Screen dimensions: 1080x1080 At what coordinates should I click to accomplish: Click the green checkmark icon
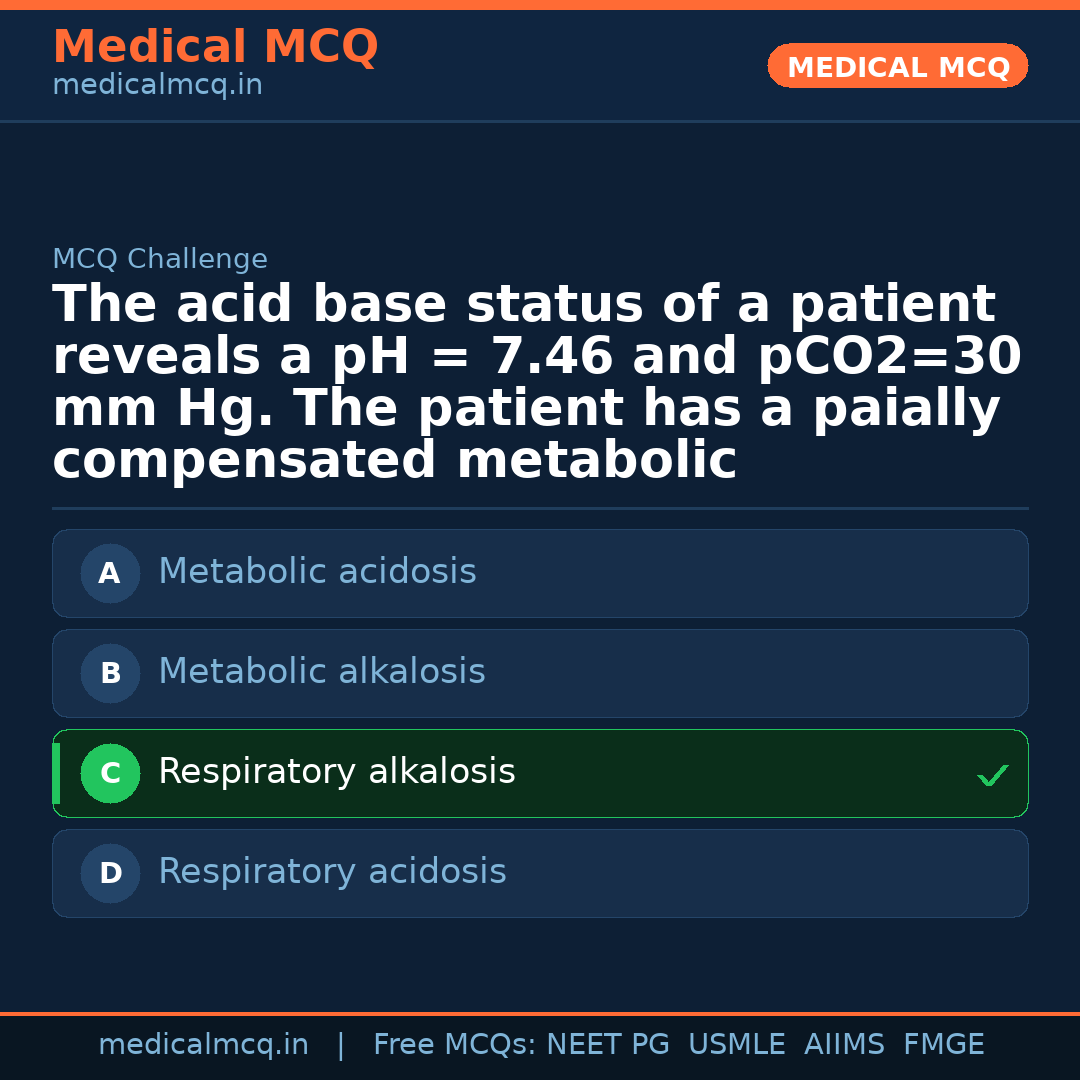pyautogui.click(x=992, y=775)
